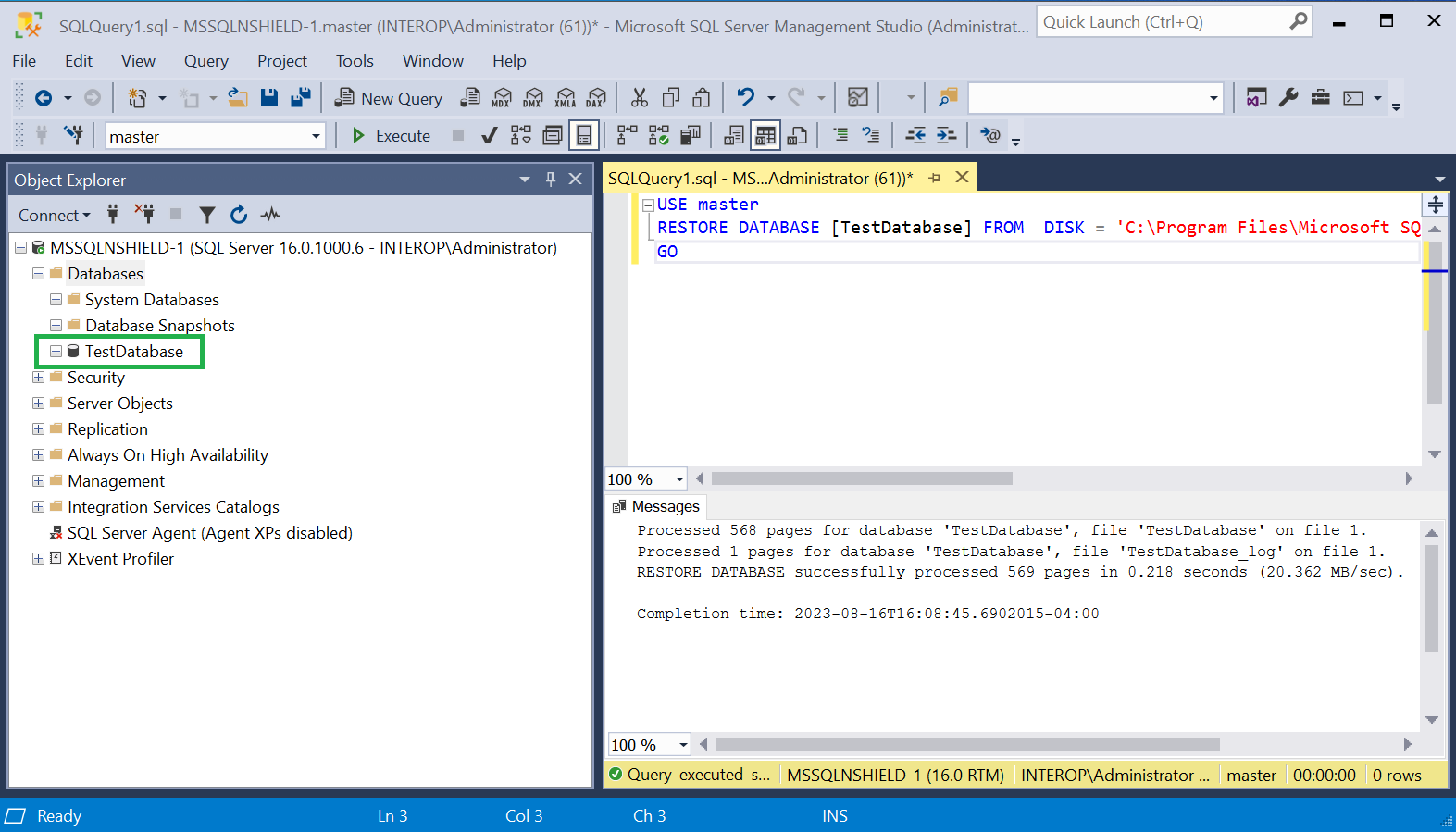Screen dimensions: 1456x832
Task: Expand the TestDatabase node
Action: 56,352
